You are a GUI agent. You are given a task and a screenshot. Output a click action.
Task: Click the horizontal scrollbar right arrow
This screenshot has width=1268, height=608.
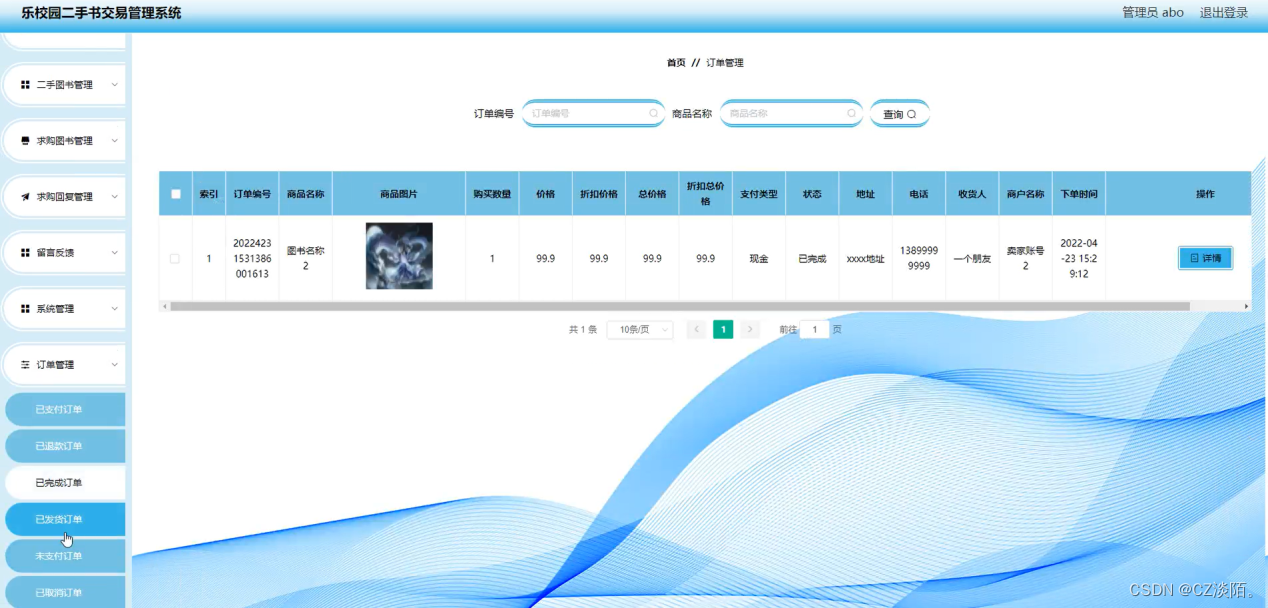point(1246,306)
